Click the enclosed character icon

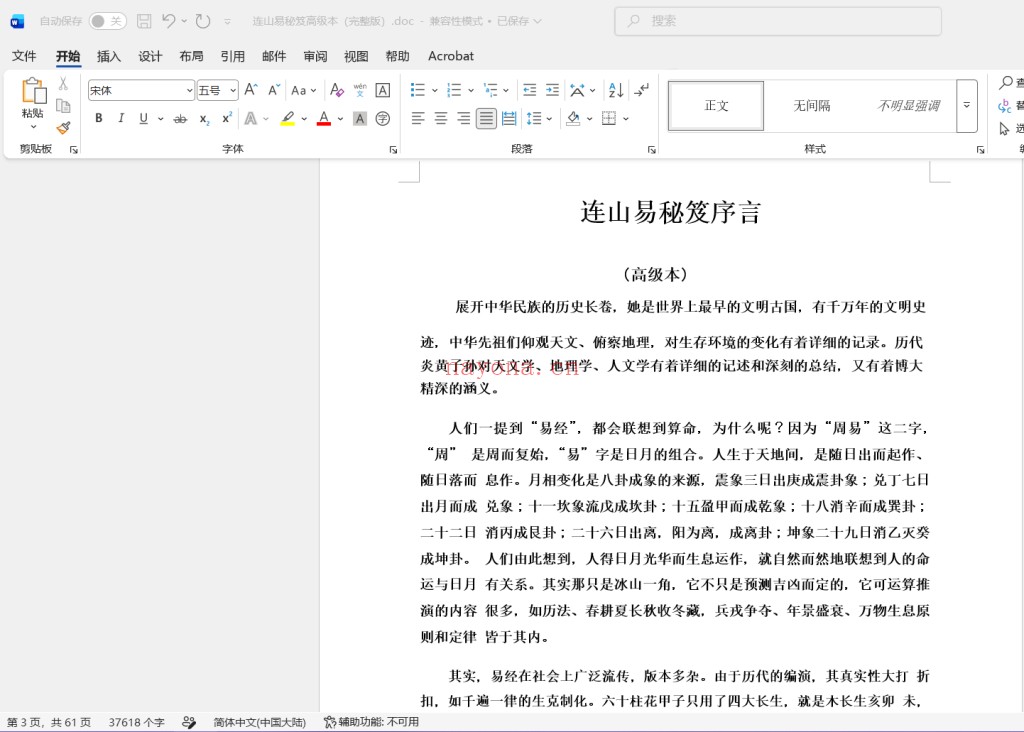pyautogui.click(x=383, y=119)
